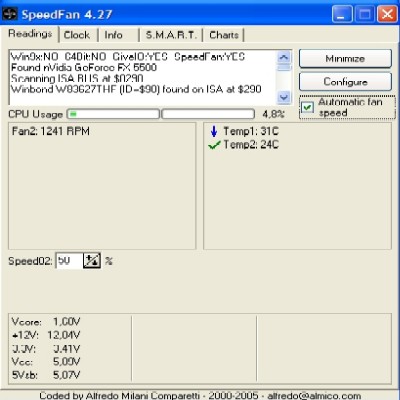
Task: Open the Configure dialog
Action: pos(345,82)
